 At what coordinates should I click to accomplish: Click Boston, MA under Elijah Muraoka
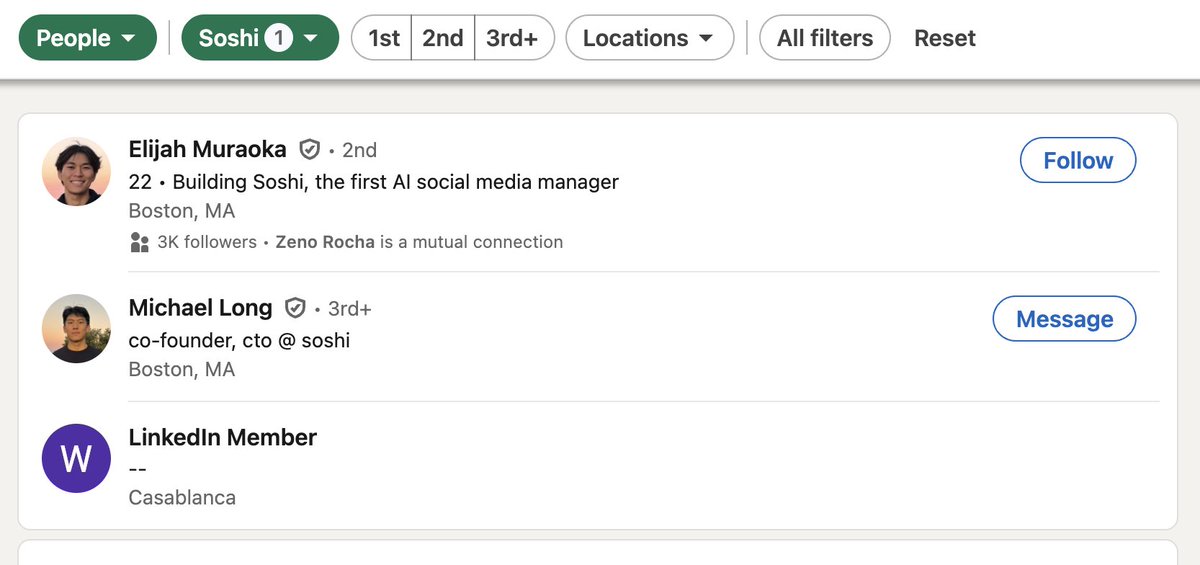pos(182,211)
